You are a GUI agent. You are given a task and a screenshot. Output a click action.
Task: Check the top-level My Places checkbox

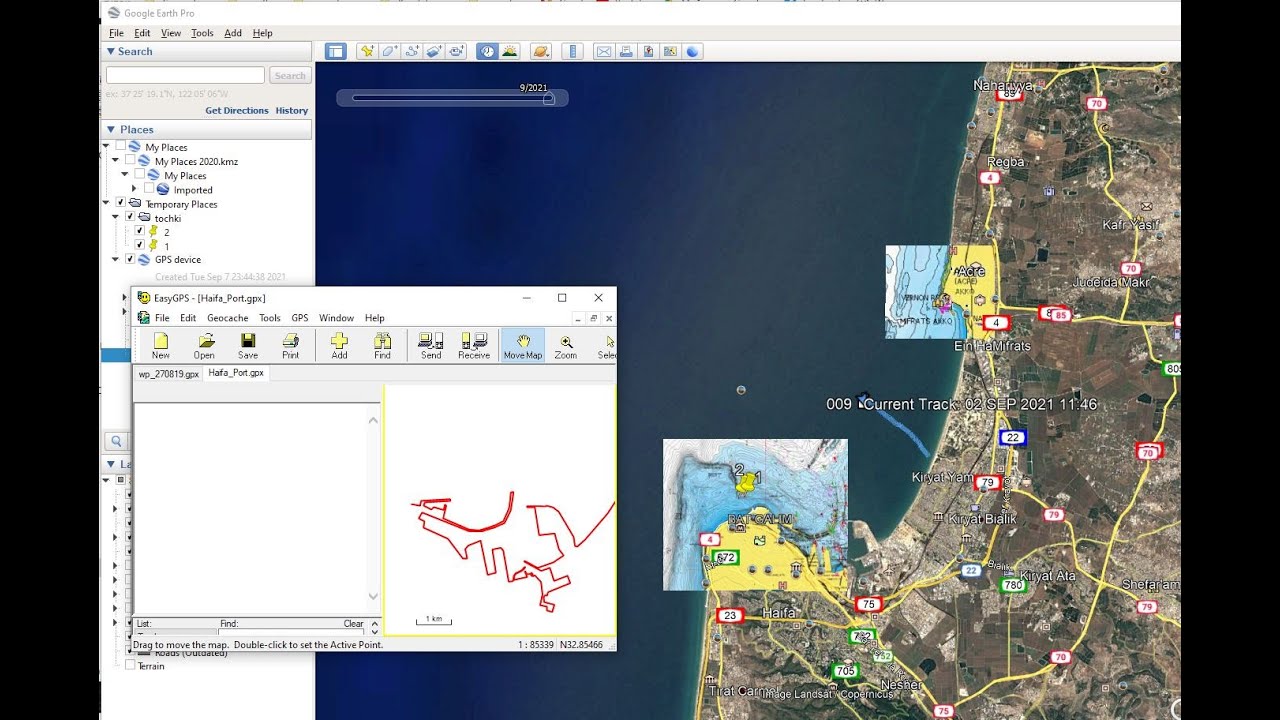coord(121,146)
